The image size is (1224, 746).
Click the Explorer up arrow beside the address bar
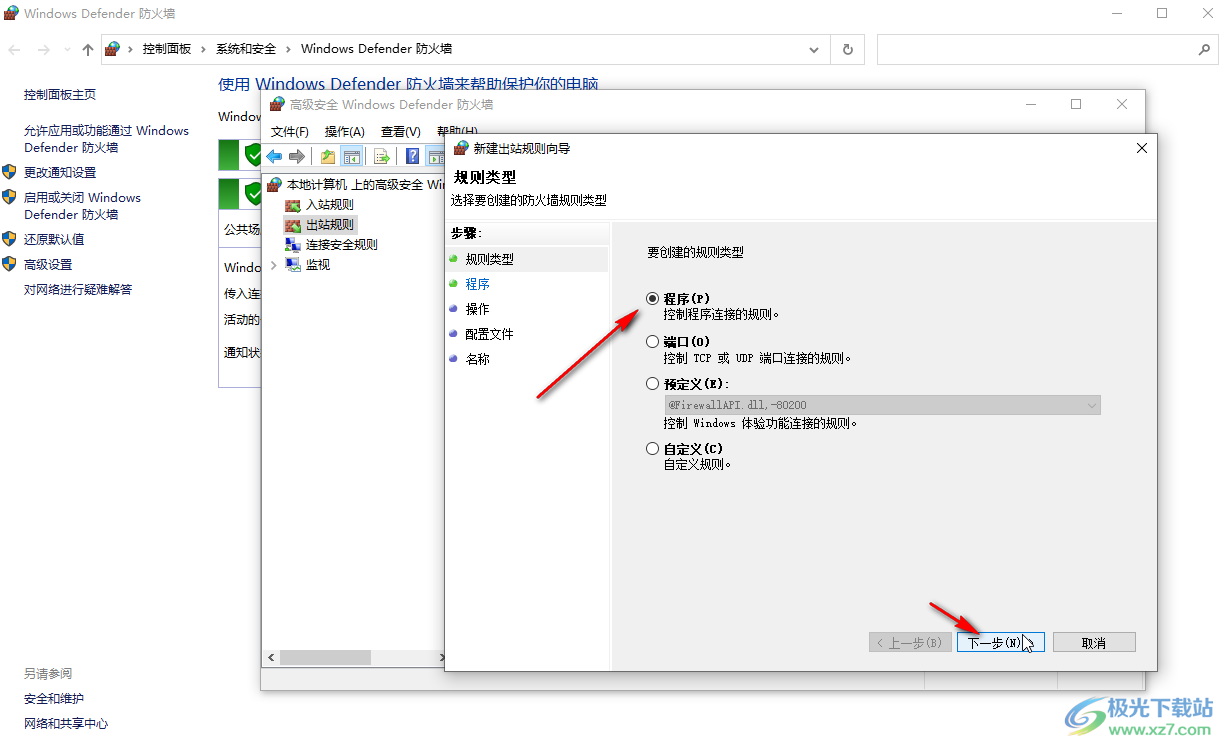click(88, 49)
